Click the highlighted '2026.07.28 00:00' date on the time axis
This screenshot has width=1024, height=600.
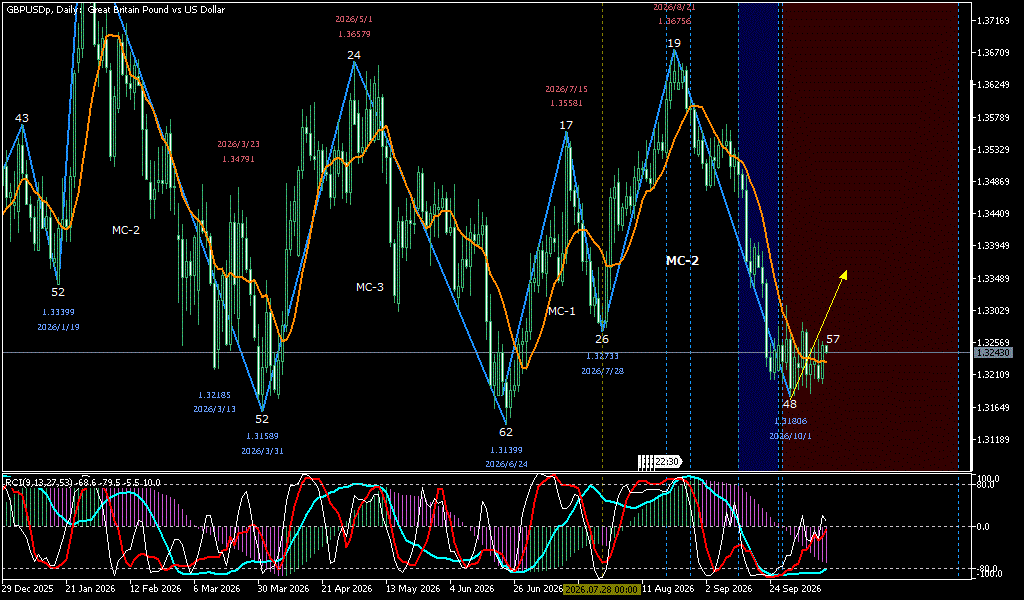pos(601,589)
